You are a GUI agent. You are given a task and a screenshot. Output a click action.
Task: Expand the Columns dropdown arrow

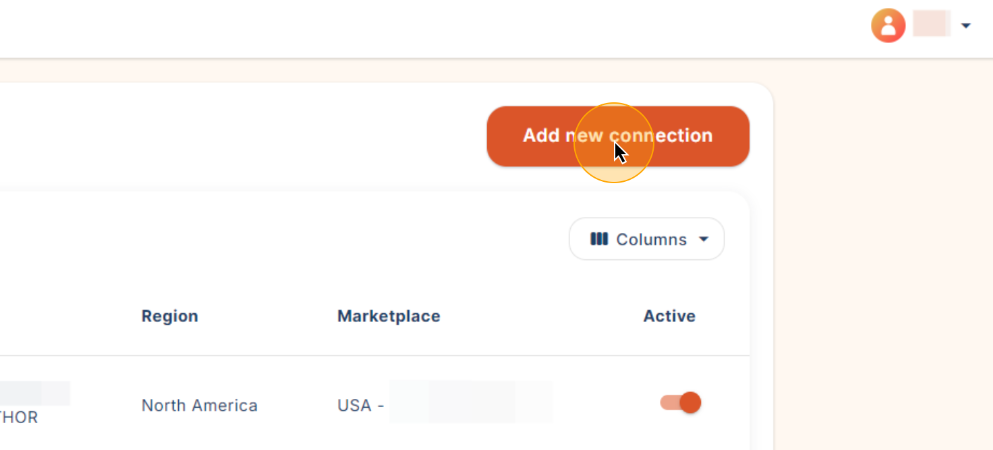coord(703,239)
